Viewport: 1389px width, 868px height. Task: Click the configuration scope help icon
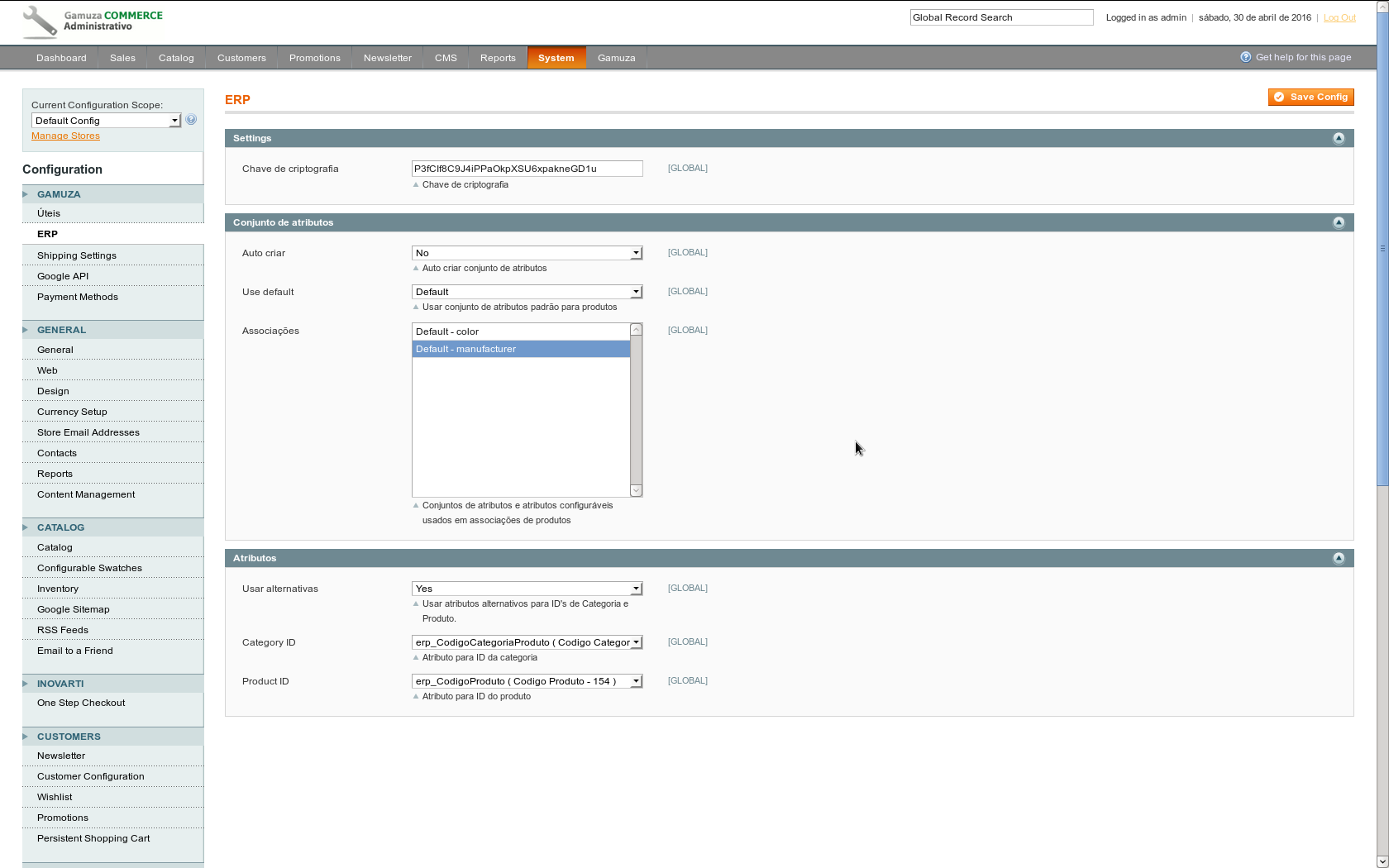coord(191,120)
